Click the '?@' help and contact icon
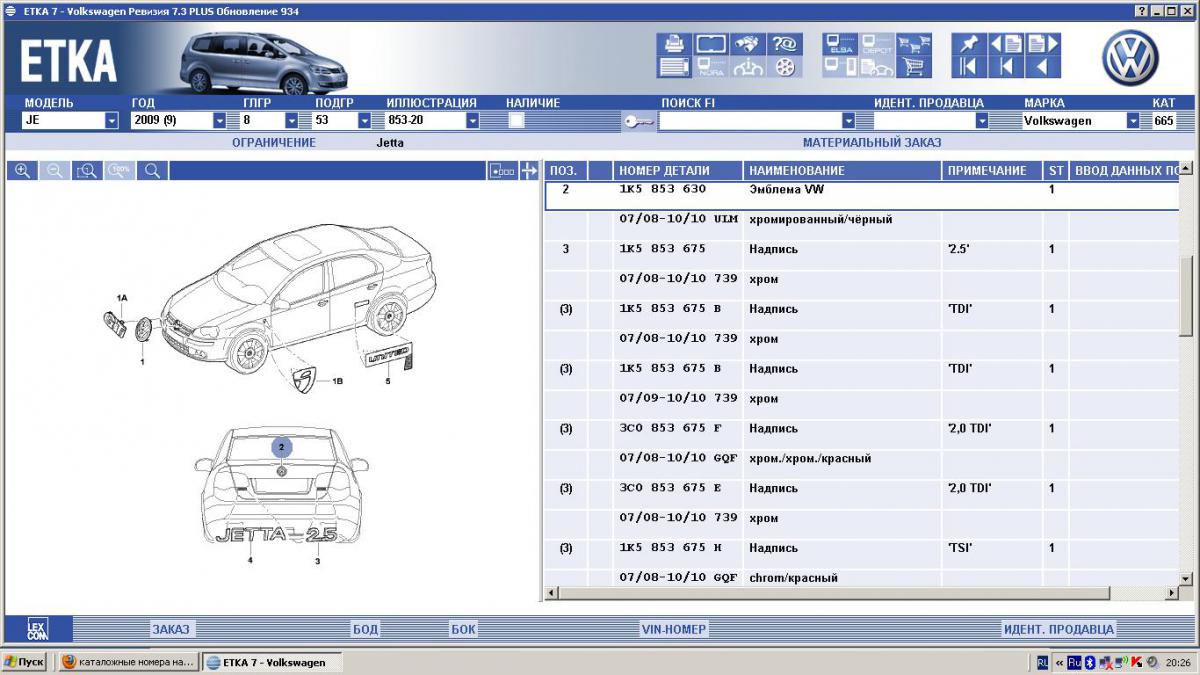 [x=784, y=44]
